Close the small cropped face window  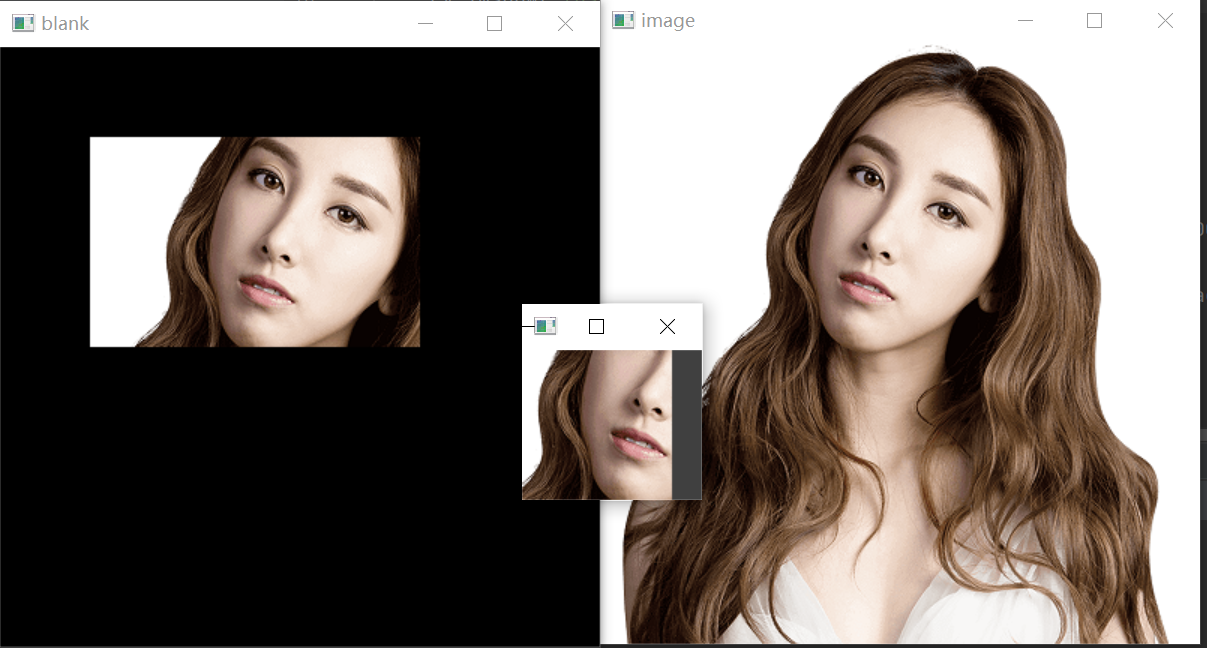click(667, 326)
